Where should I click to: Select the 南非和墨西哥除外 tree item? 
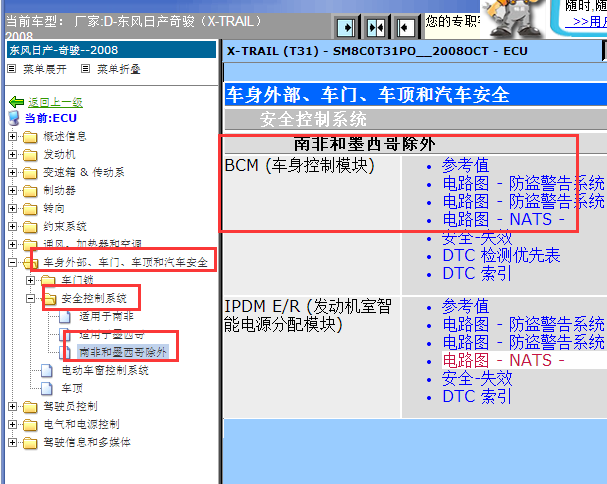tap(122, 352)
